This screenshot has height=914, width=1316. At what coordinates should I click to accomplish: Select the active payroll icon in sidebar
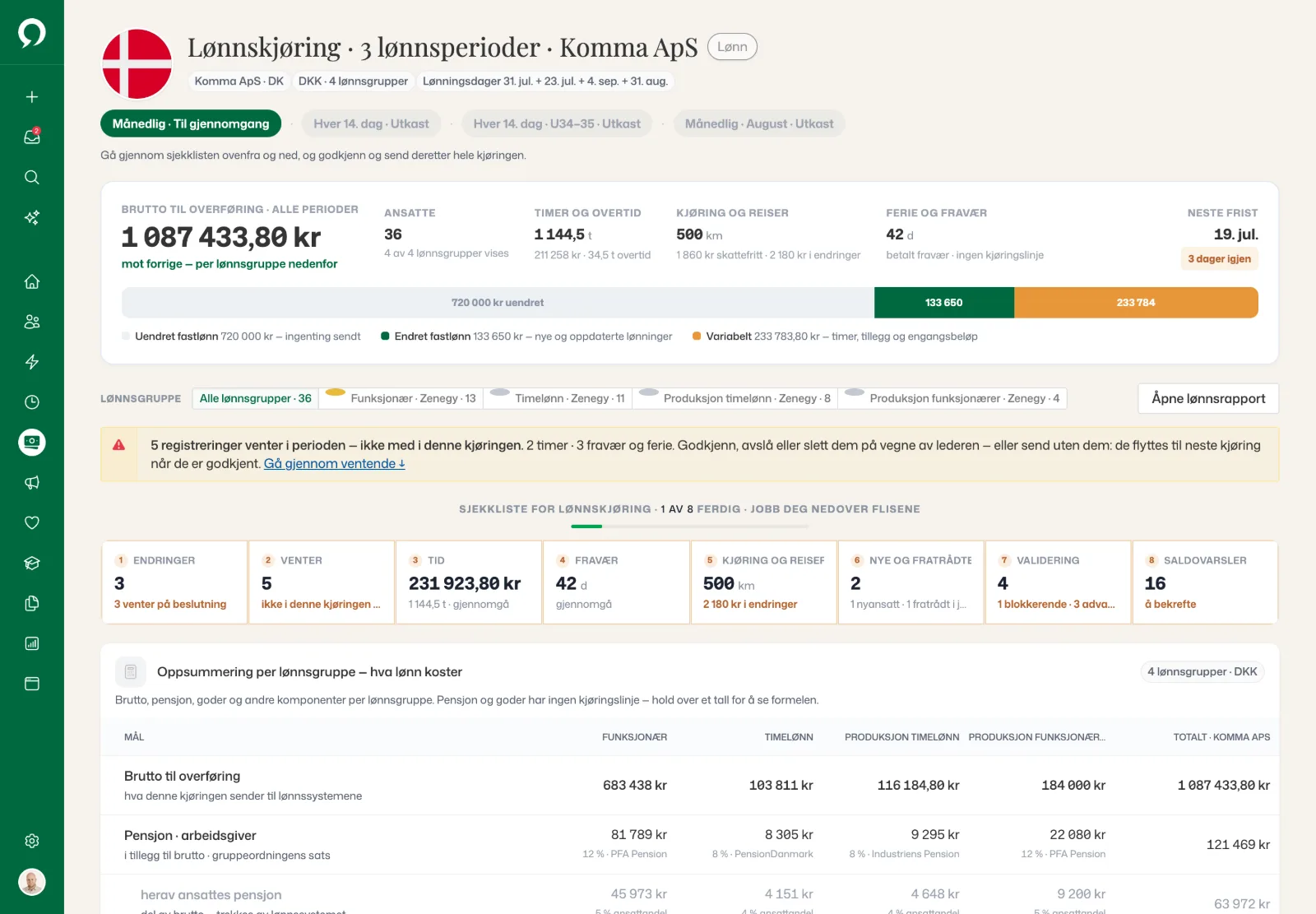[x=32, y=443]
